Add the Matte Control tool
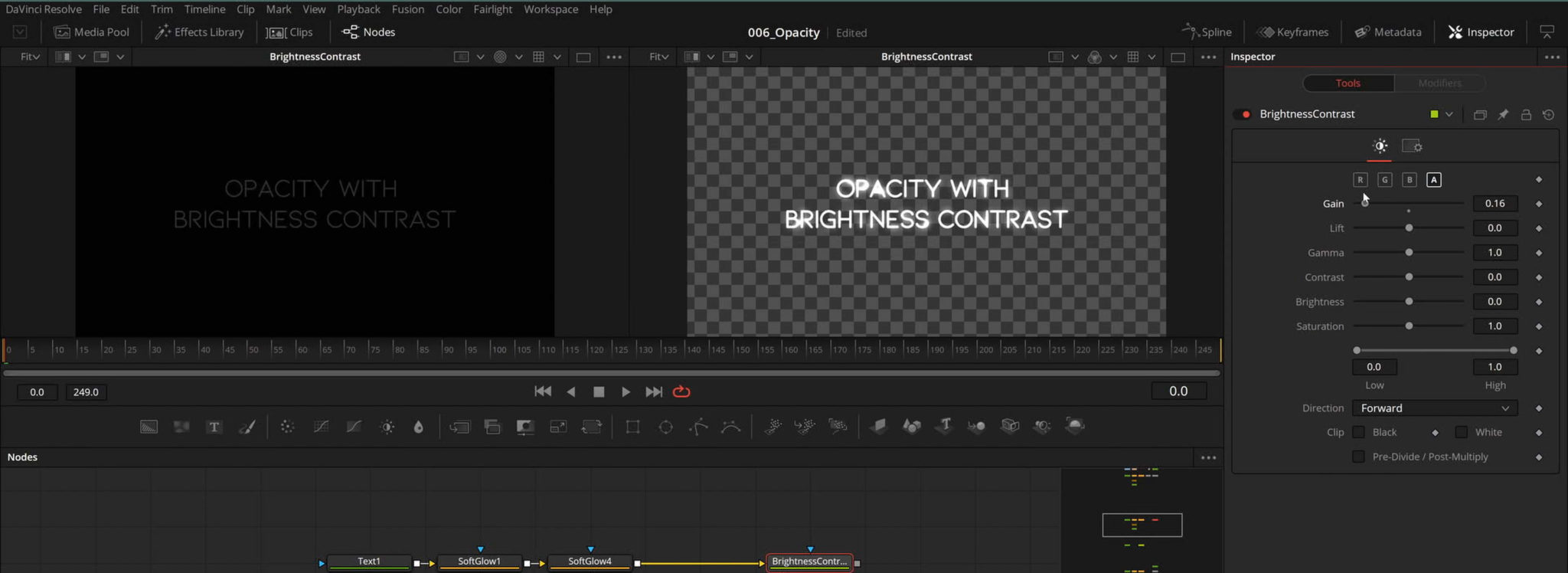This screenshot has width=1568, height=573. [525, 427]
